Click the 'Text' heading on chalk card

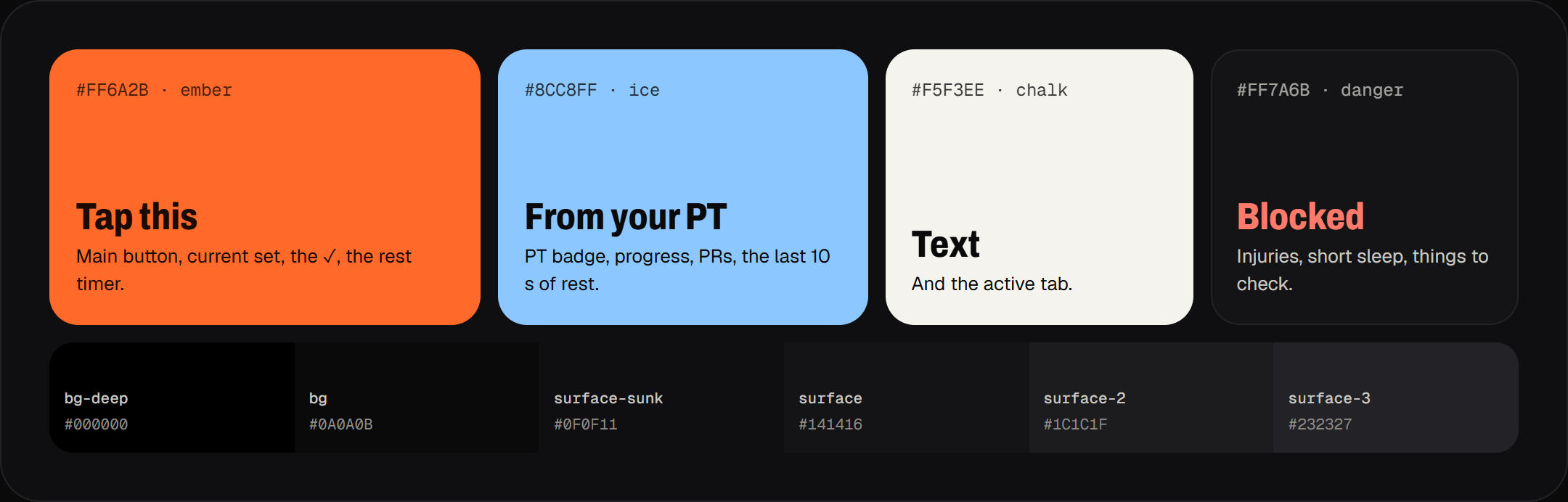[946, 244]
